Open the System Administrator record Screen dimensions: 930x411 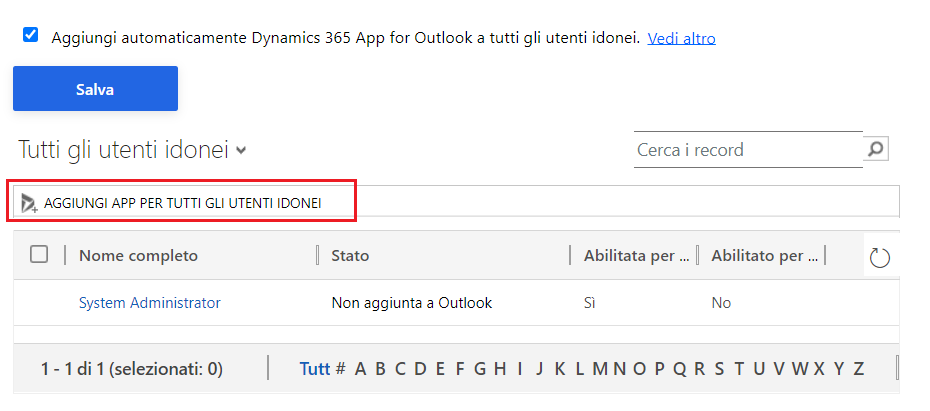coord(149,303)
